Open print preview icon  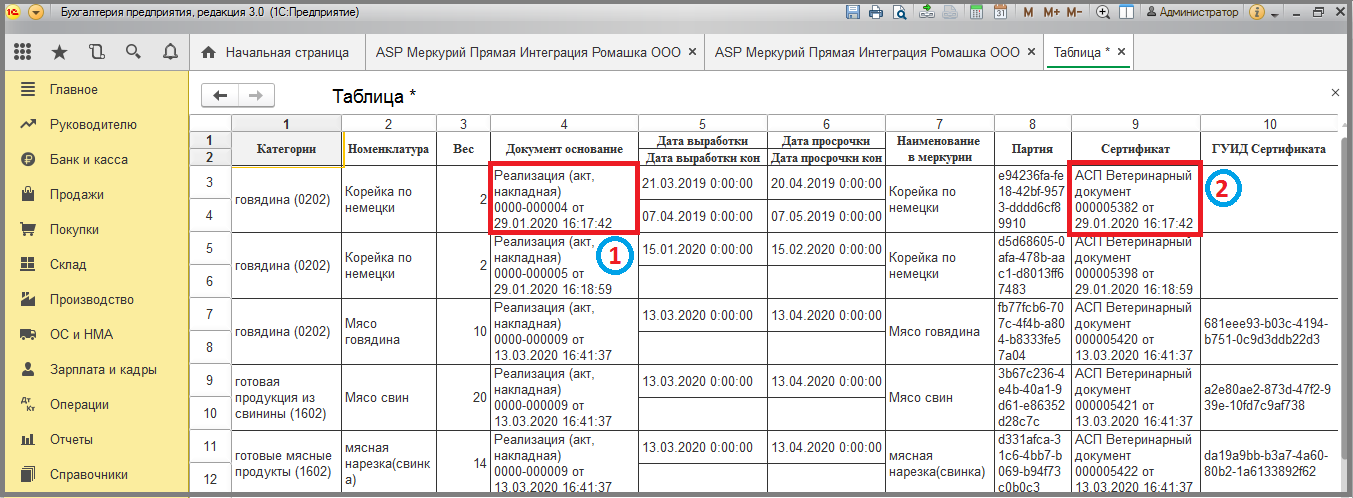point(899,13)
